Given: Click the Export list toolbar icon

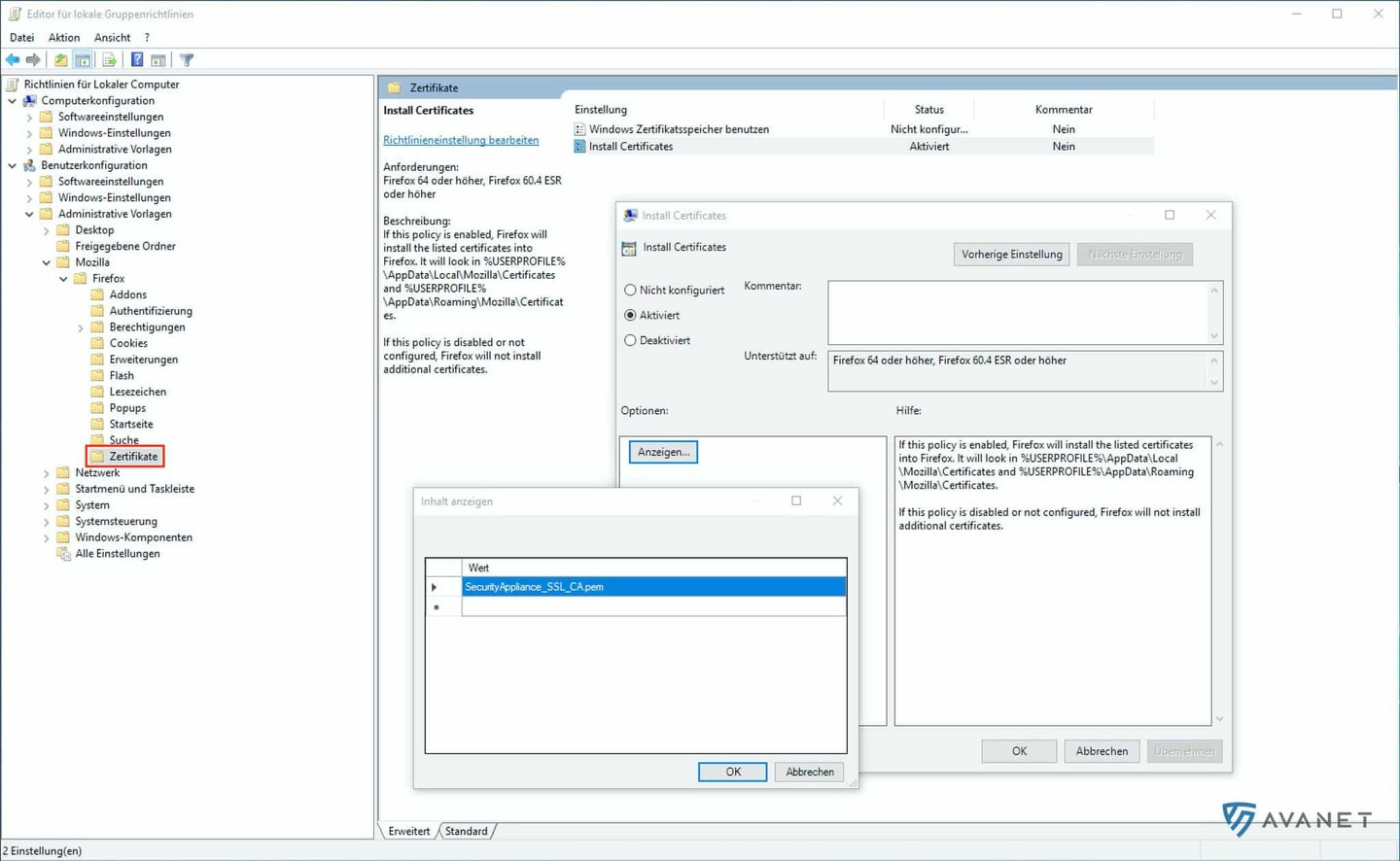Looking at the screenshot, I should pyautogui.click(x=110, y=60).
